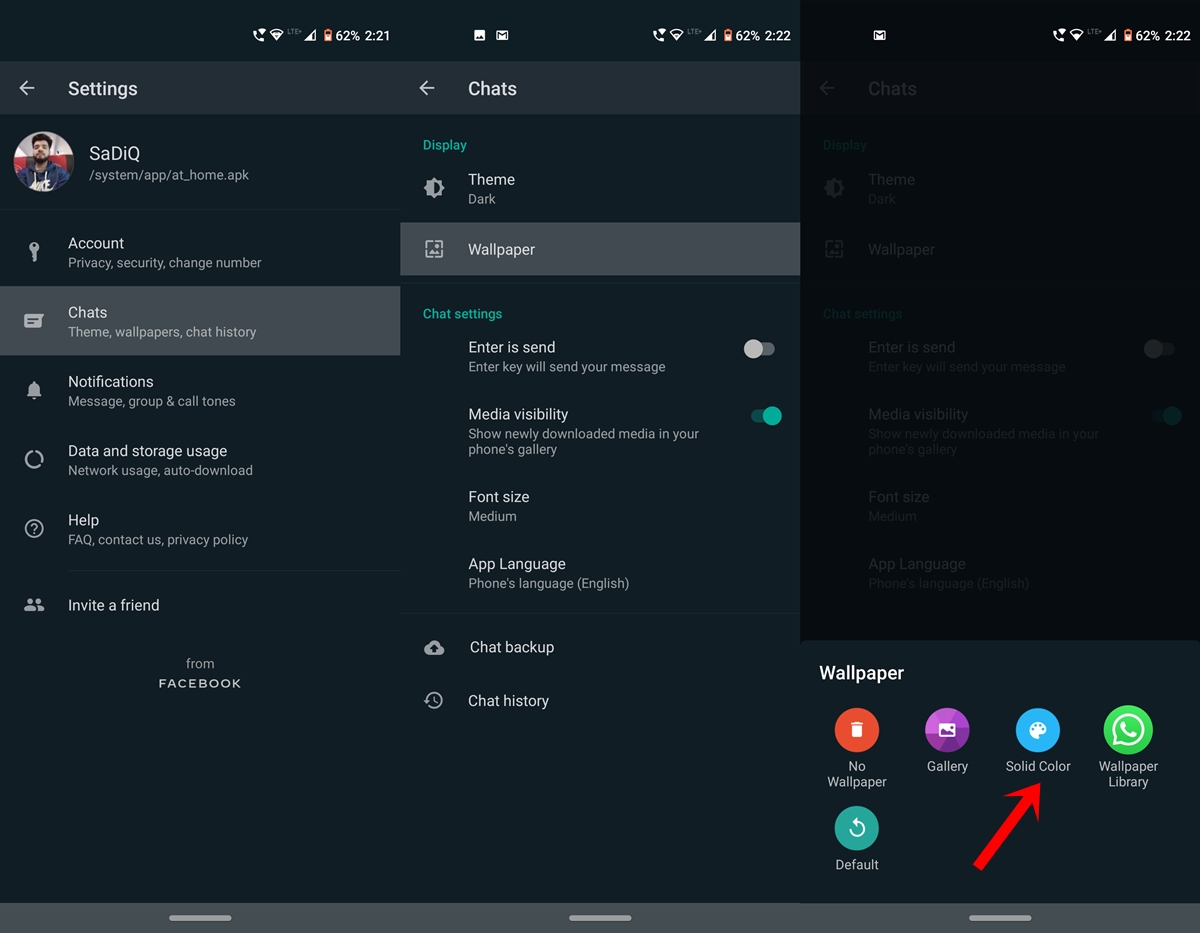Go back from the Settings screen
This screenshot has height=933, width=1200.
tap(27, 88)
